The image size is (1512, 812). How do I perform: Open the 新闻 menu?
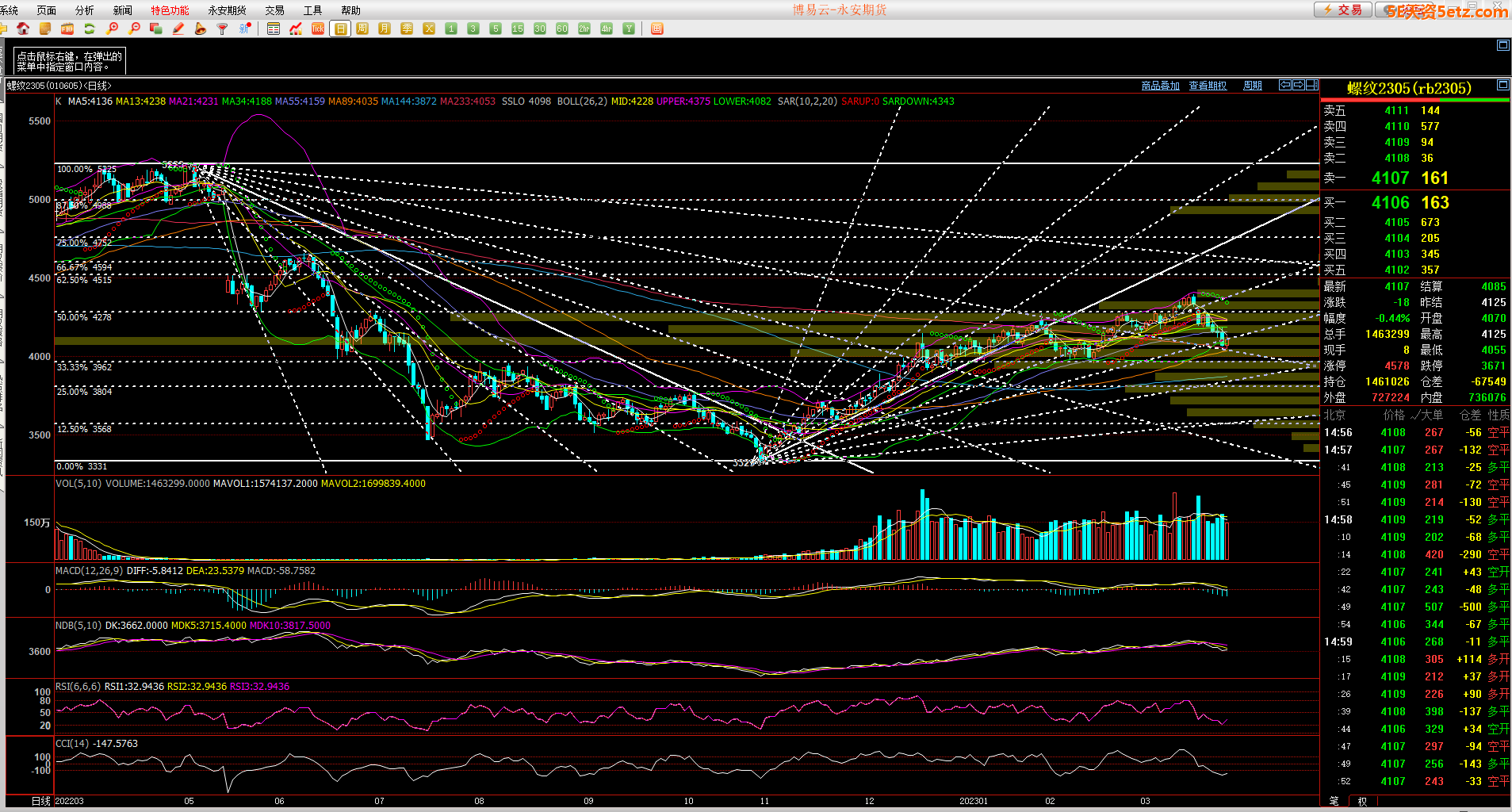point(123,10)
